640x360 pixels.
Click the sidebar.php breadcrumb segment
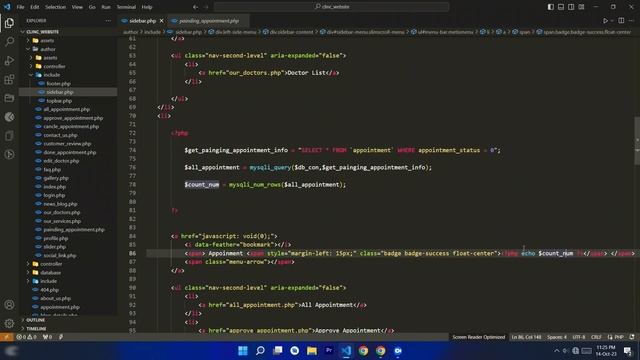(188, 32)
